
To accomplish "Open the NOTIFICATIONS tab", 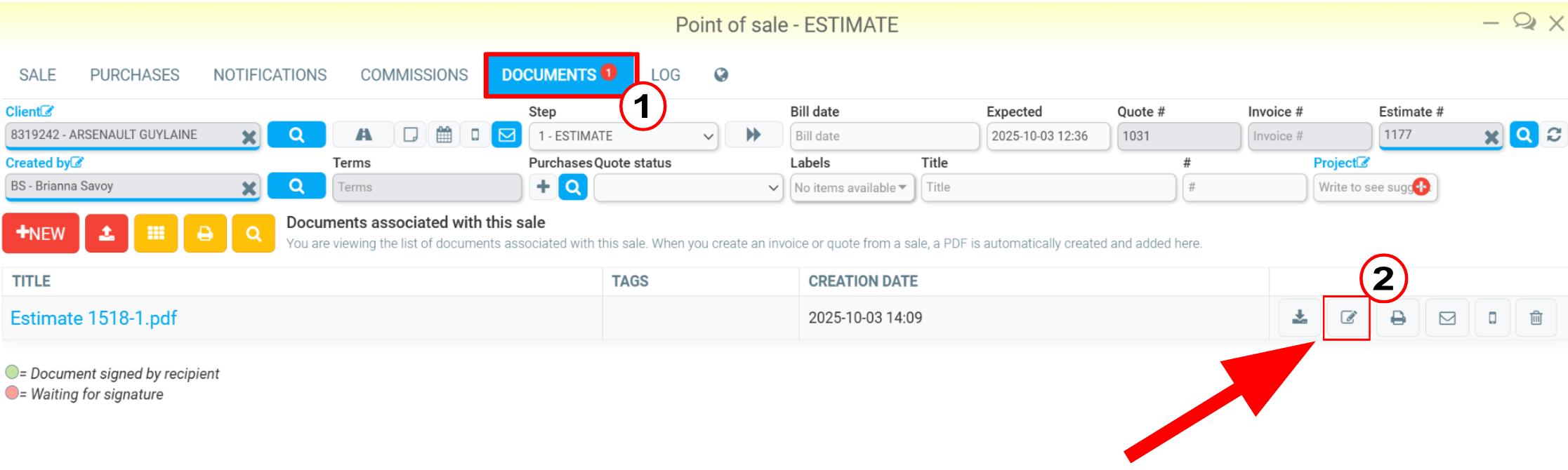I will (270, 75).
